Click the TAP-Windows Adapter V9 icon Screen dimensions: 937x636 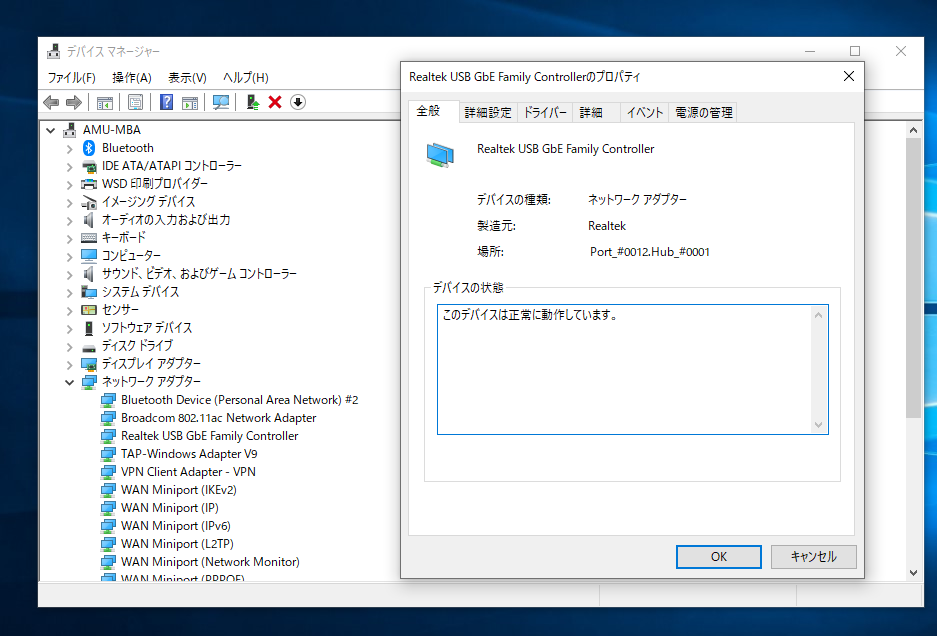[108, 454]
